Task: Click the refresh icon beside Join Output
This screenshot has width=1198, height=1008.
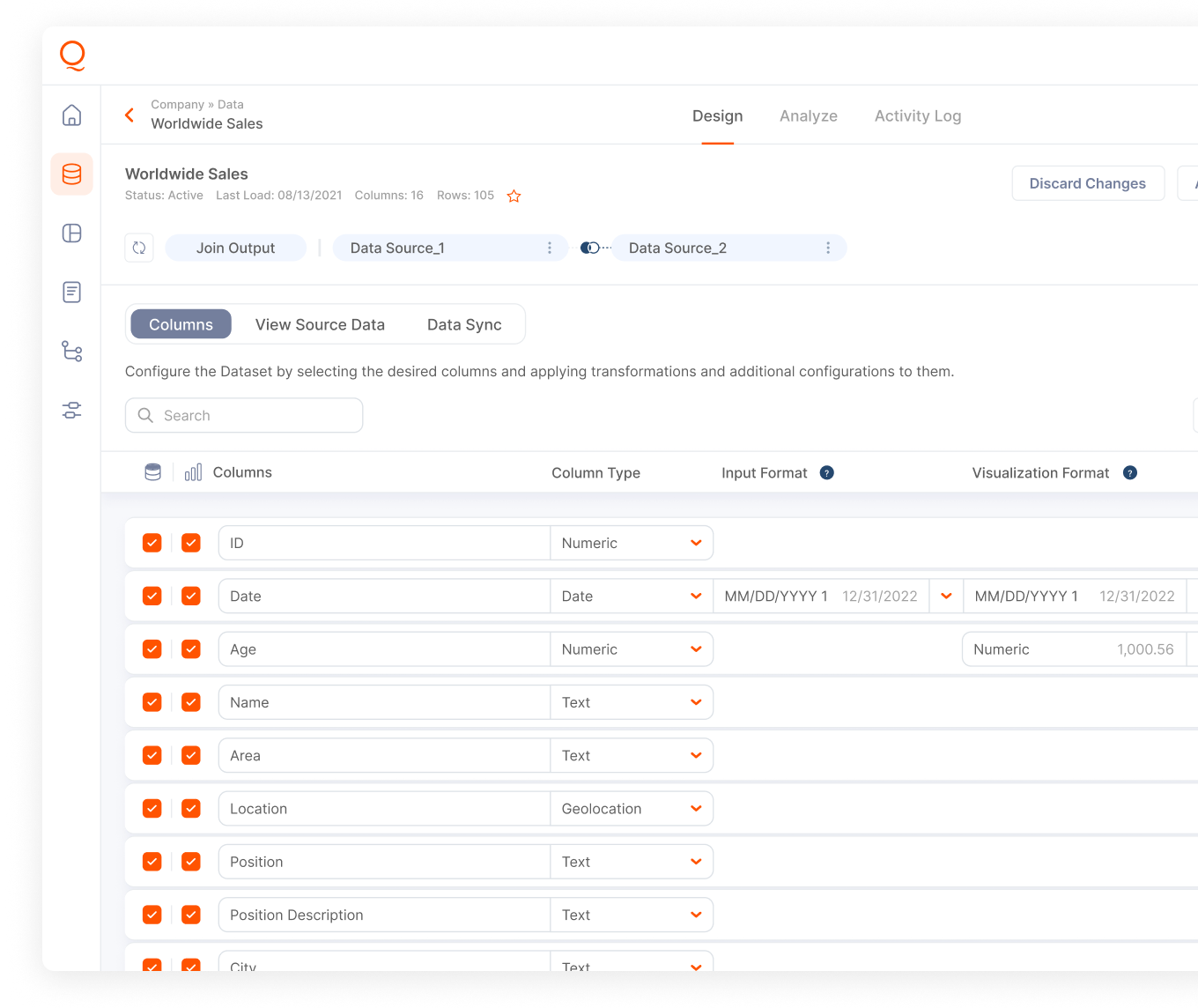Action: [139, 248]
